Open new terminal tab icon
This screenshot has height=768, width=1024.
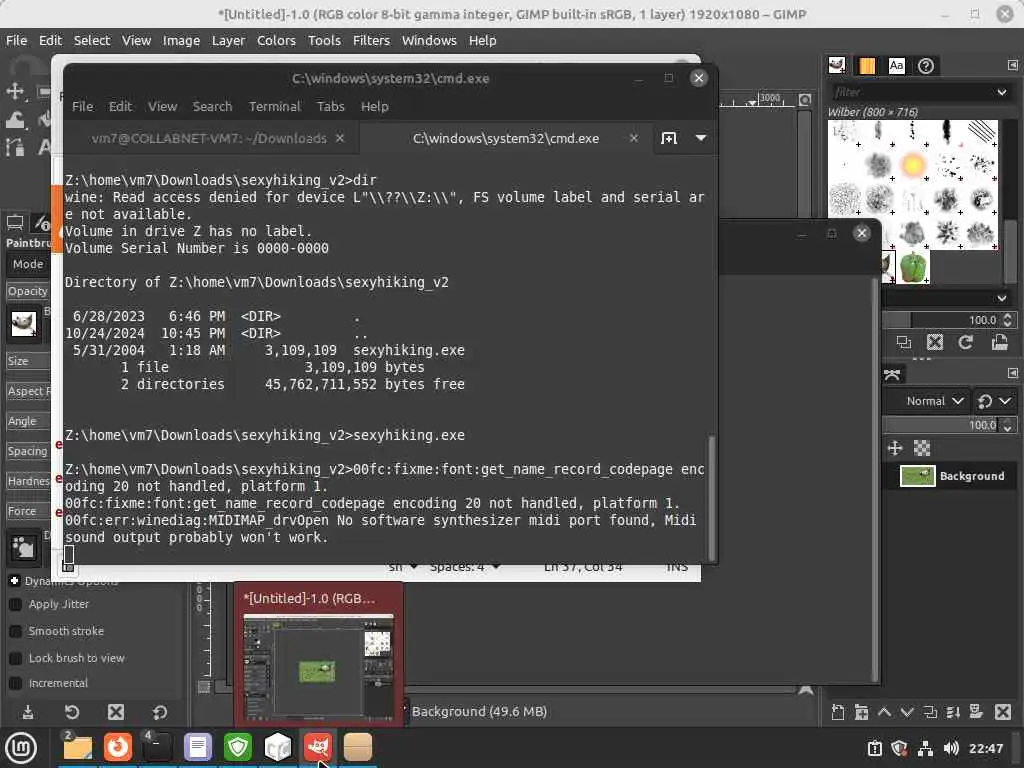pyautogui.click(x=669, y=138)
